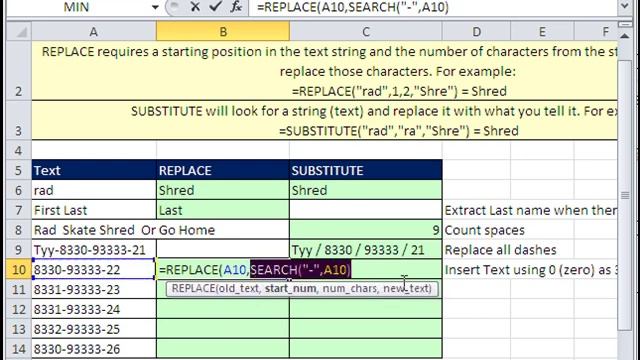Click the REPLACE description in row 2
This screenshot has width=640, height=360.
[324, 71]
